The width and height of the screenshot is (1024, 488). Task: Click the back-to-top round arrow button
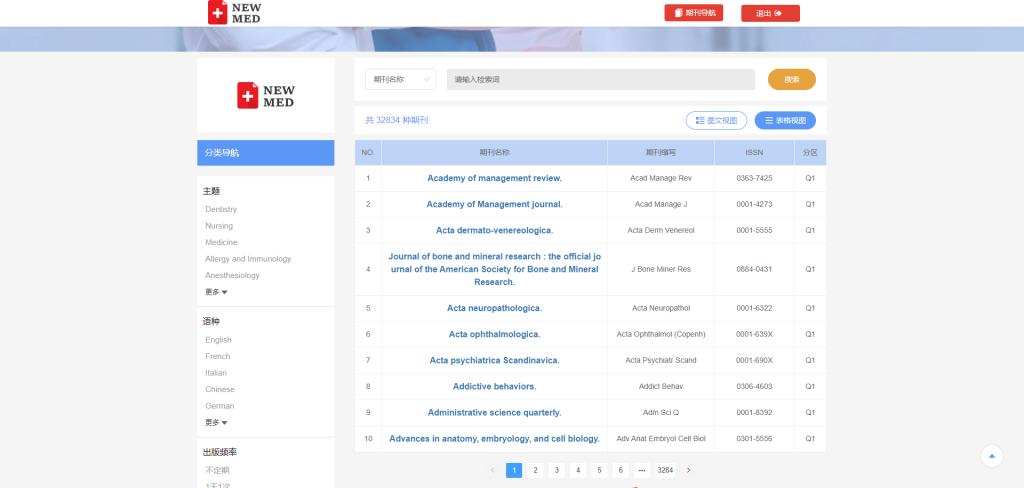pos(991,456)
